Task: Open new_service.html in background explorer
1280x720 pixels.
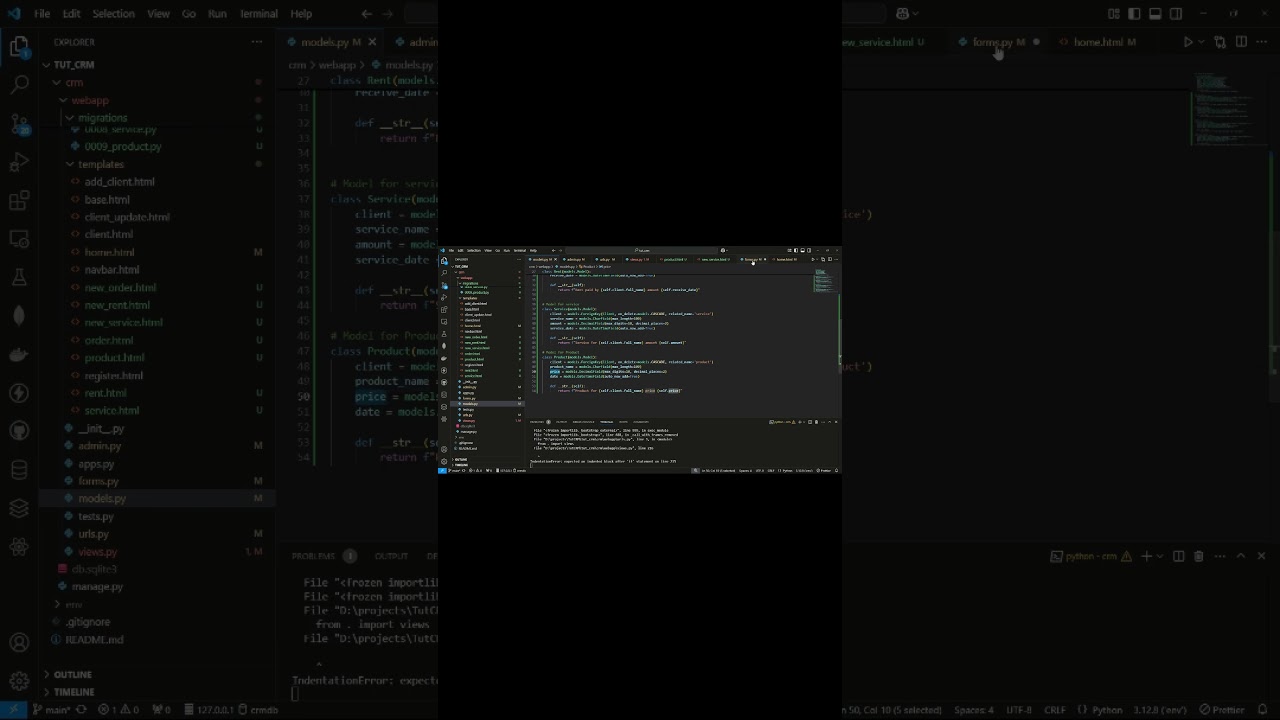Action: point(123,322)
